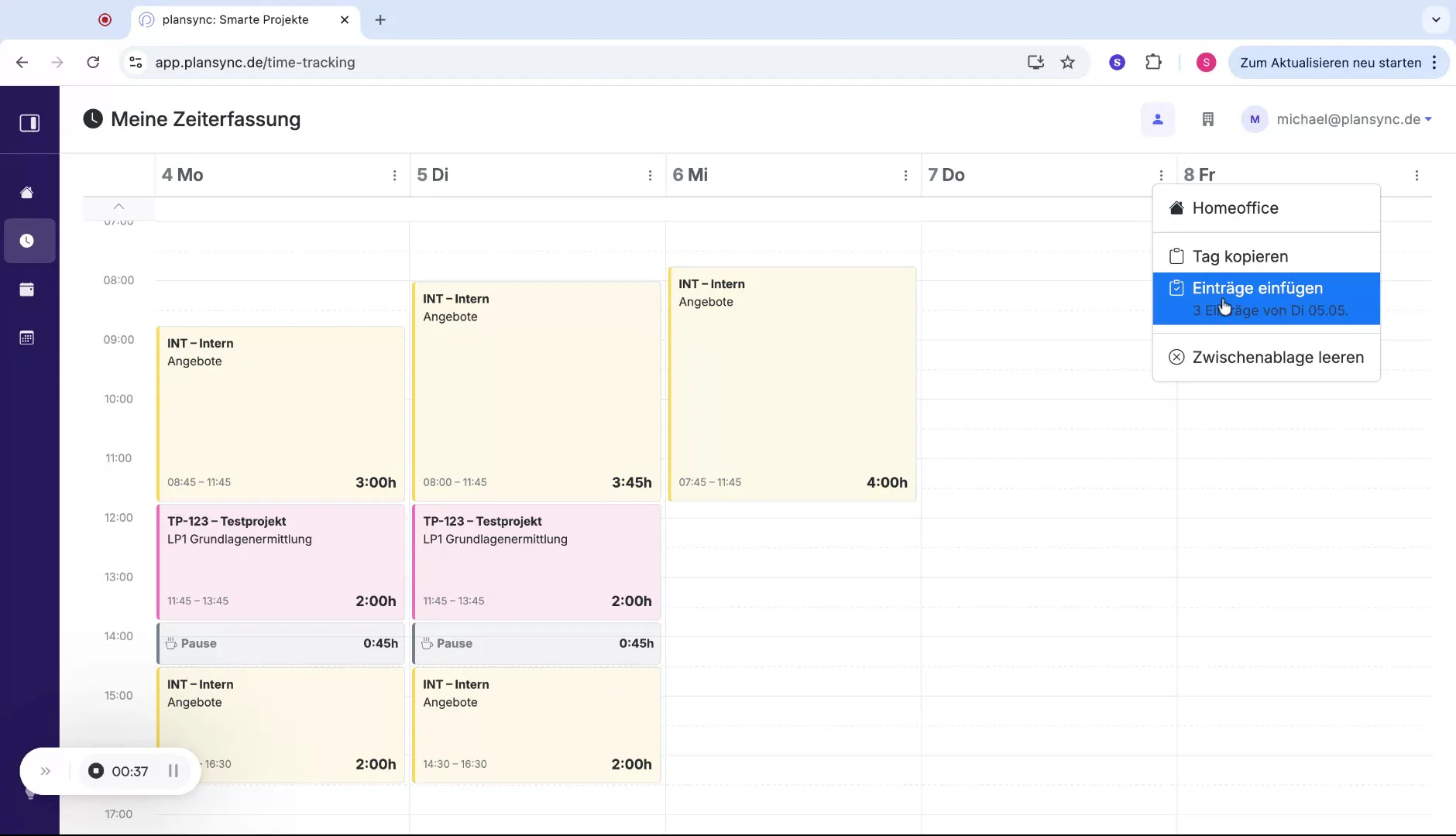Open the browser profile S avatar
The width and height of the screenshot is (1456, 836).
pyautogui.click(x=1206, y=63)
